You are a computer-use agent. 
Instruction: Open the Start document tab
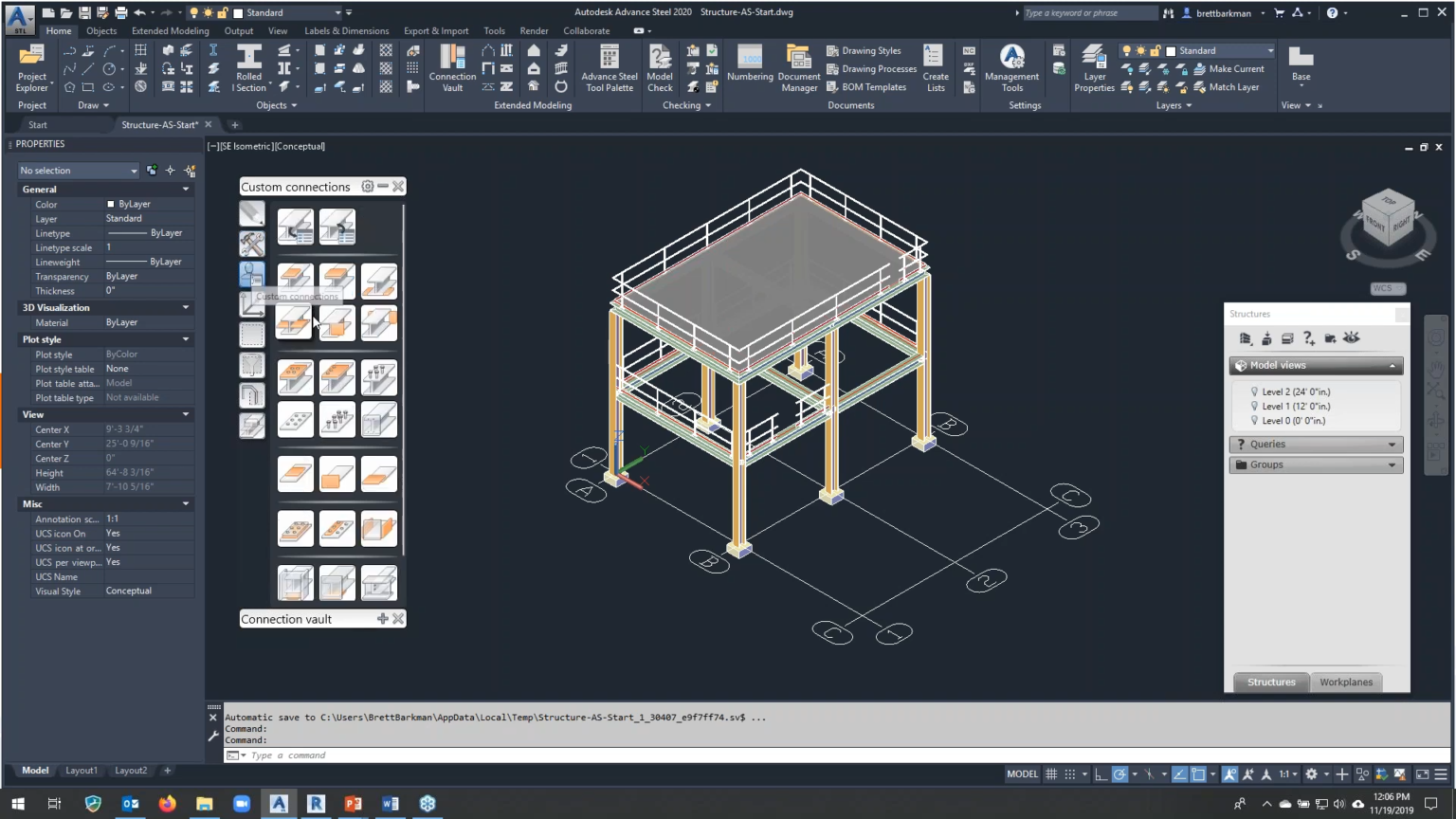38,125
